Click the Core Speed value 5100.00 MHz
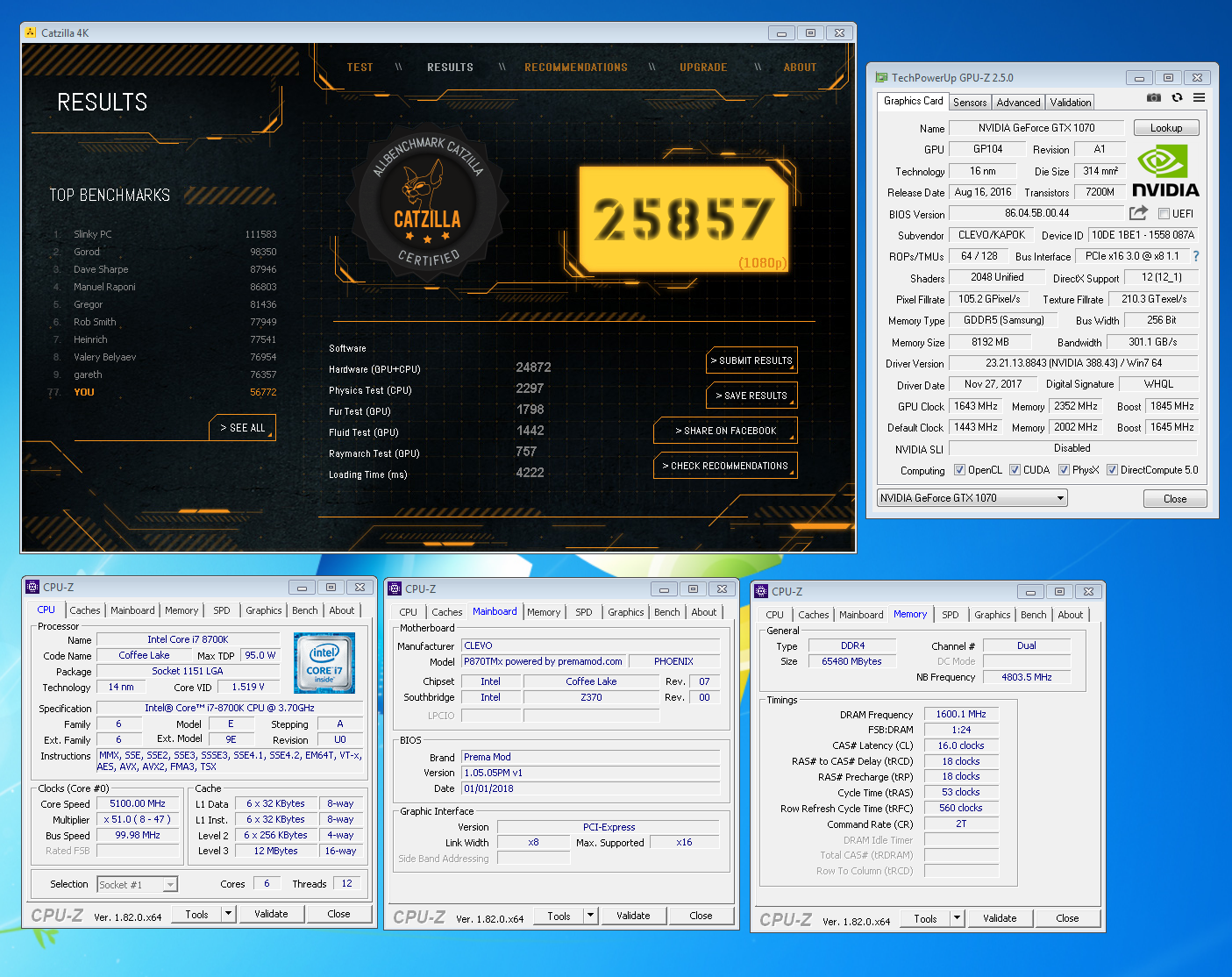This screenshot has width=1232, height=977. click(x=138, y=803)
